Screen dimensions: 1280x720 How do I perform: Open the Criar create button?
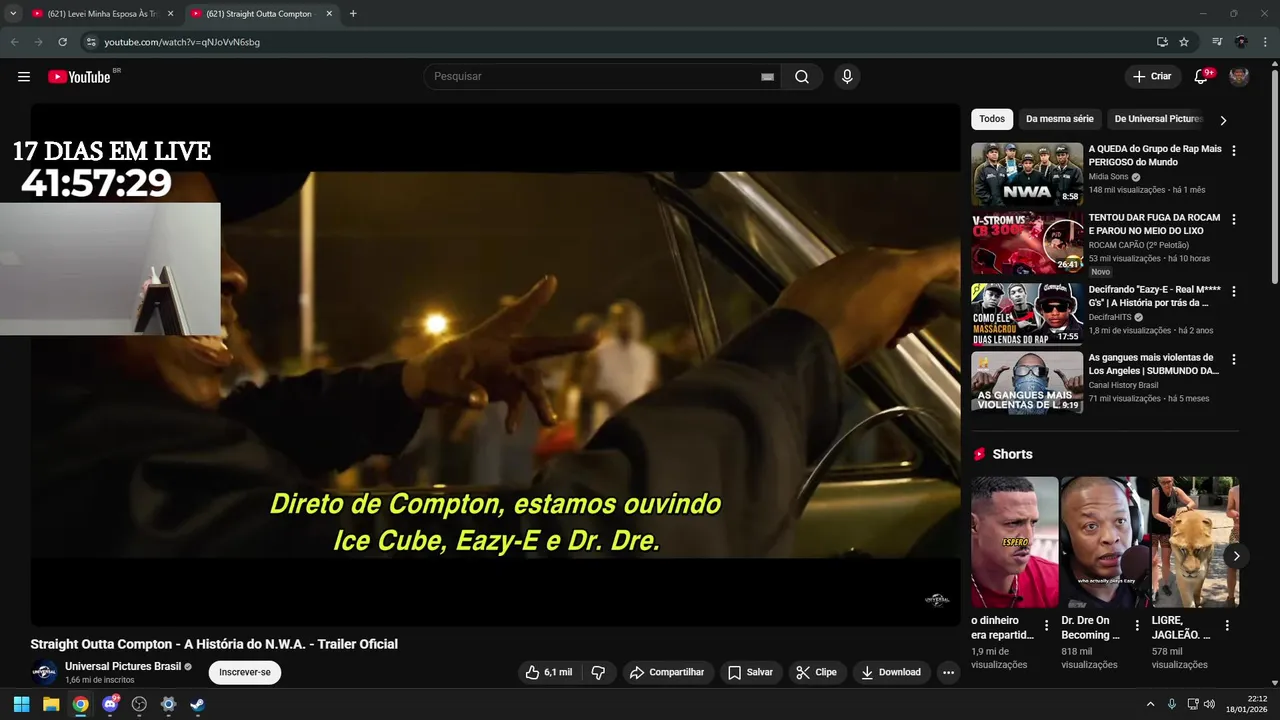point(1152,77)
